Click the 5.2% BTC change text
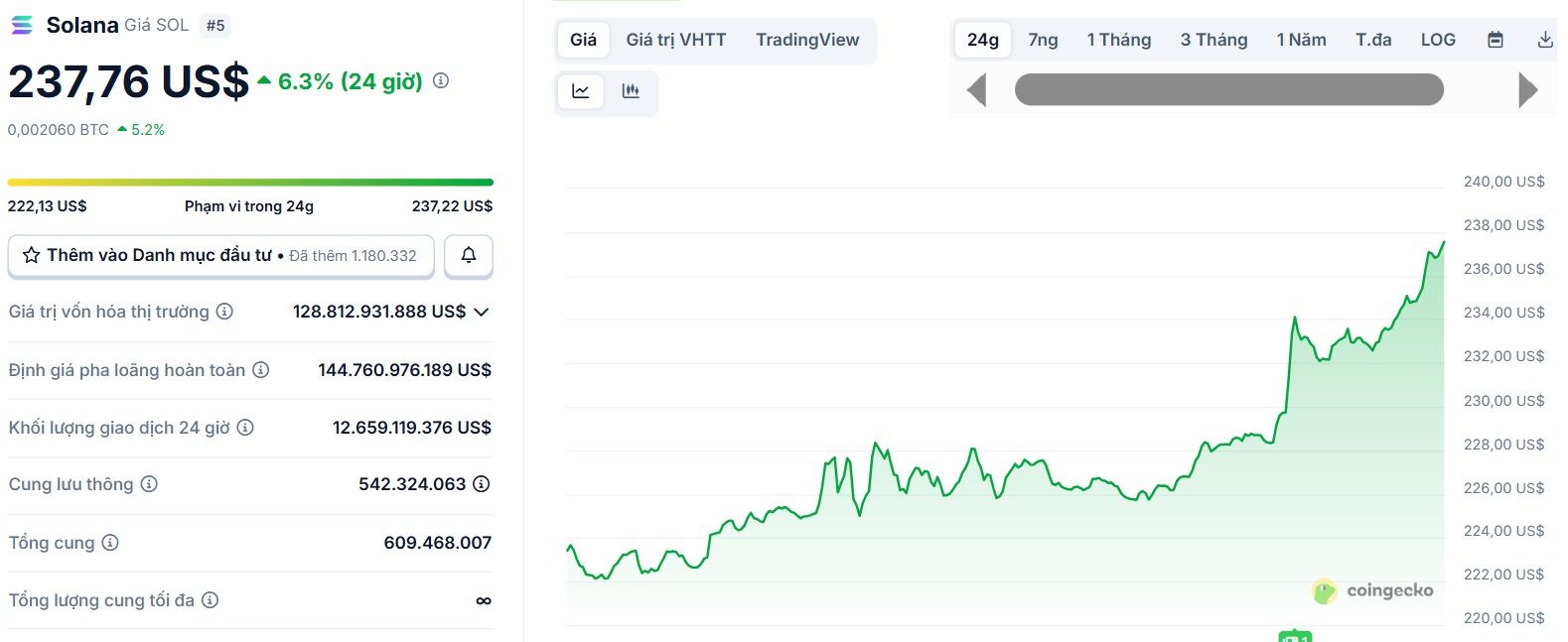The image size is (1568, 642). (x=148, y=130)
